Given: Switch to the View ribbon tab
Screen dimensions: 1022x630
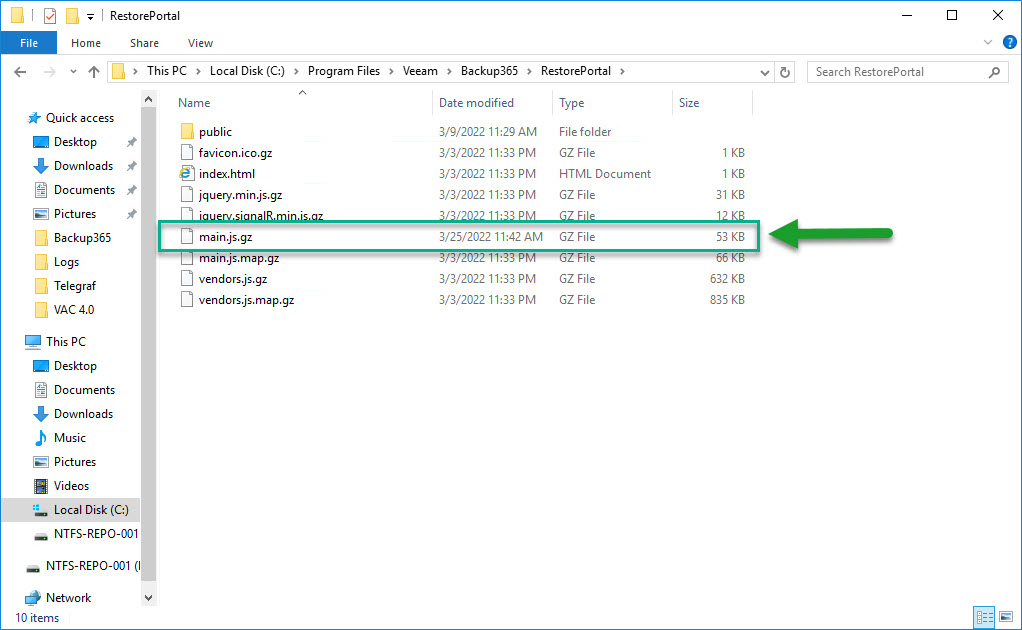Looking at the screenshot, I should (200, 43).
